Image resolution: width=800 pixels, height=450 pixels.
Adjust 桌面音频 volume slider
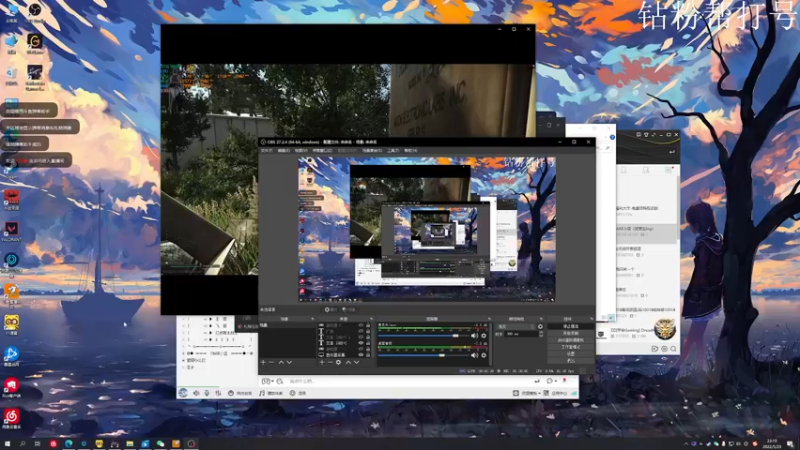[423, 356]
